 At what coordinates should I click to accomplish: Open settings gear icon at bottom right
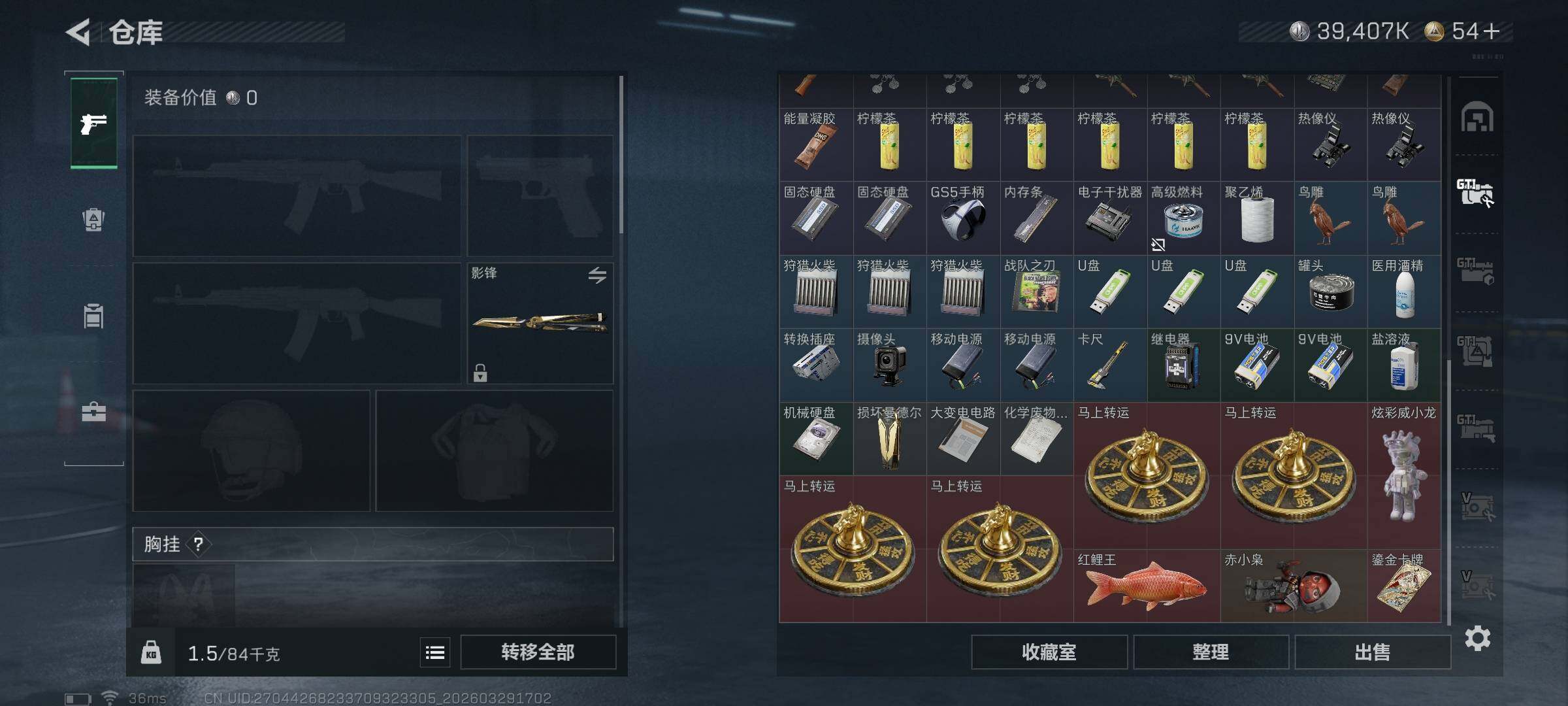coord(1477,638)
